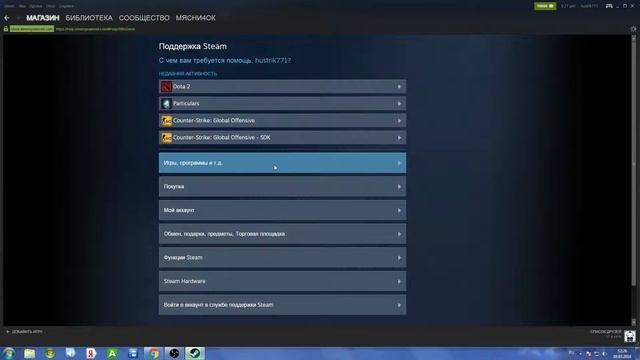This screenshot has width=640, height=360.
Task: Open the Справка menu in menu bar
Action: [x=66, y=6]
